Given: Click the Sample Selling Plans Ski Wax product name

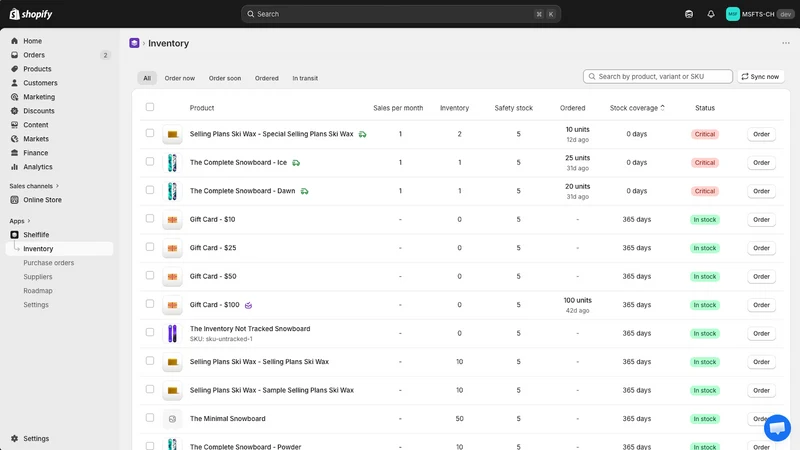Looking at the screenshot, I should pyautogui.click(x=271, y=390).
